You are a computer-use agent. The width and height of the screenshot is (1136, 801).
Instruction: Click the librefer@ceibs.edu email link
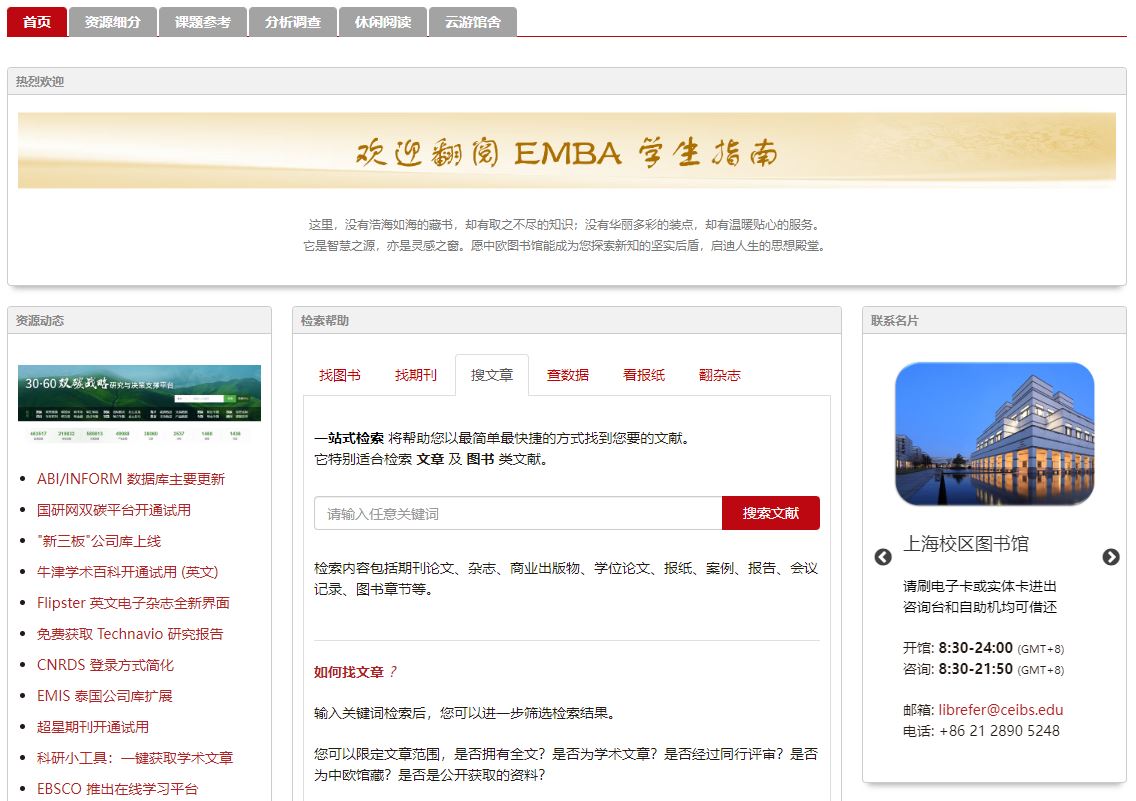click(x=1001, y=710)
